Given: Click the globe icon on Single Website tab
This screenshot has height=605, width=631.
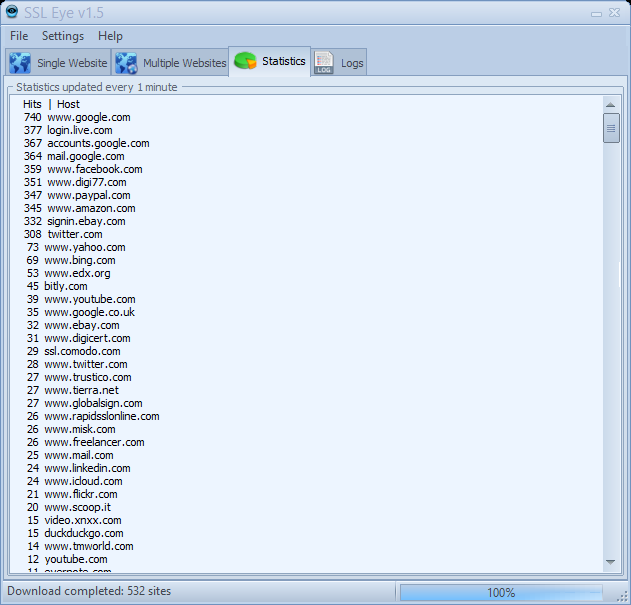Looking at the screenshot, I should pyautogui.click(x=20, y=63).
